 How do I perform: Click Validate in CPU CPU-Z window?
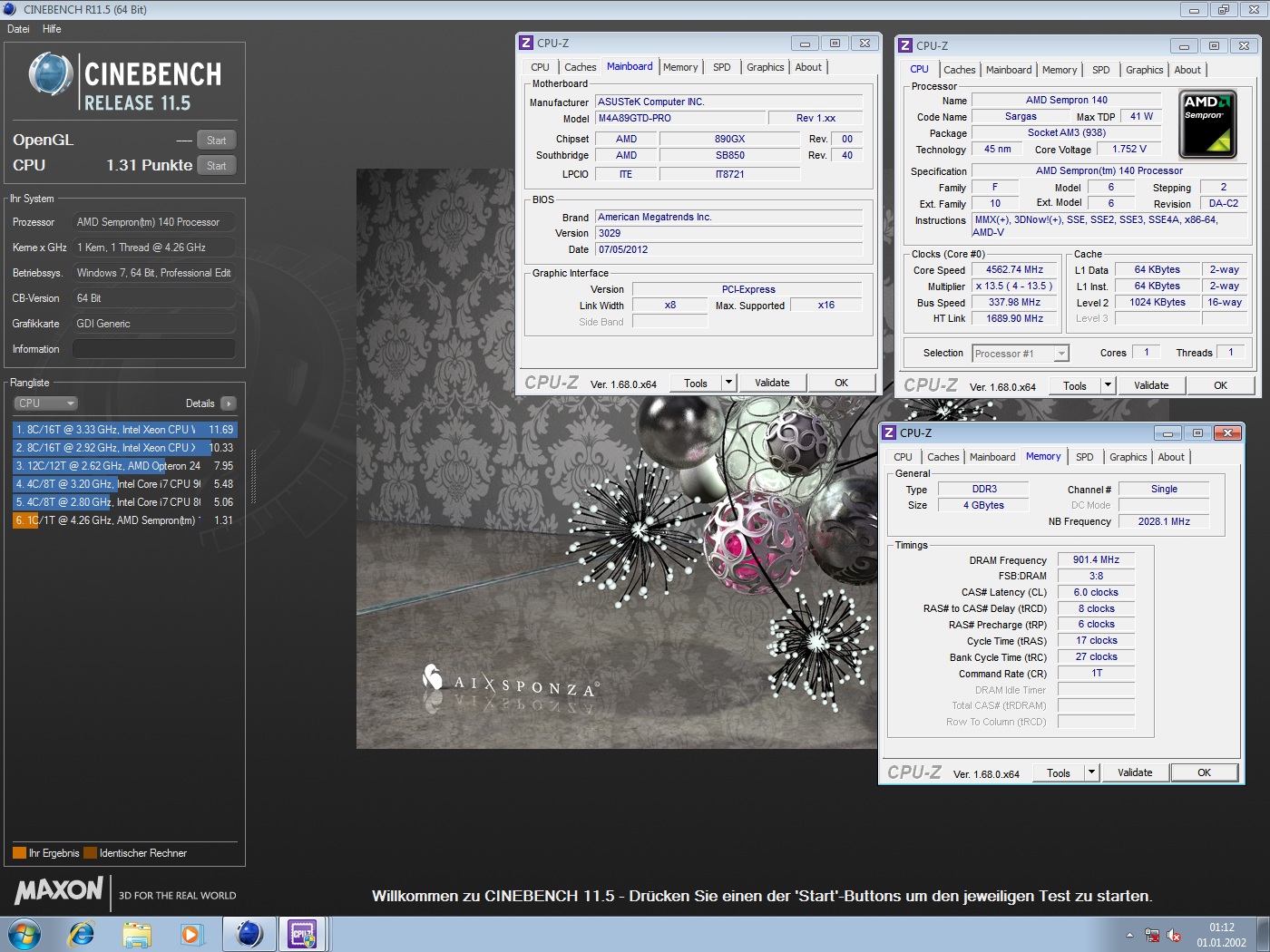click(x=1151, y=385)
